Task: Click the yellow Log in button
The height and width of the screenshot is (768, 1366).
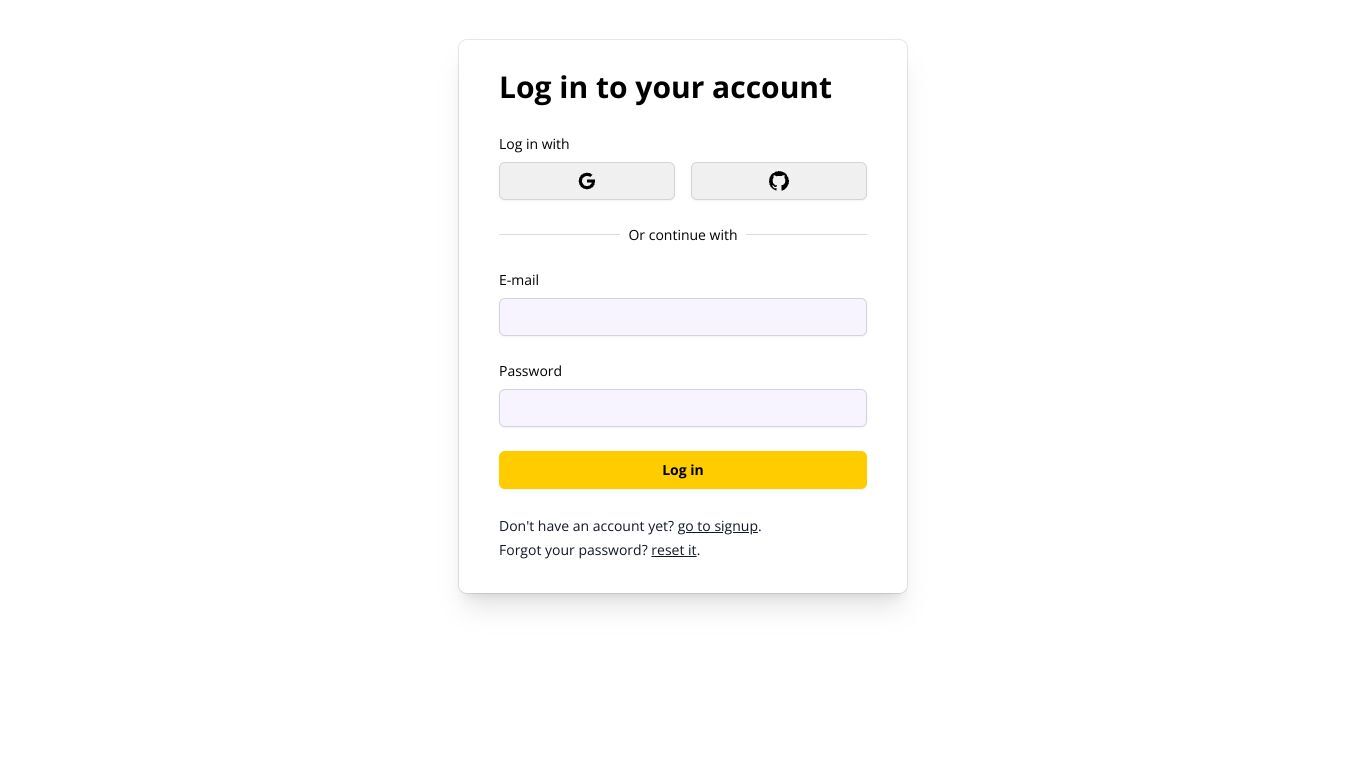Action: tap(683, 470)
